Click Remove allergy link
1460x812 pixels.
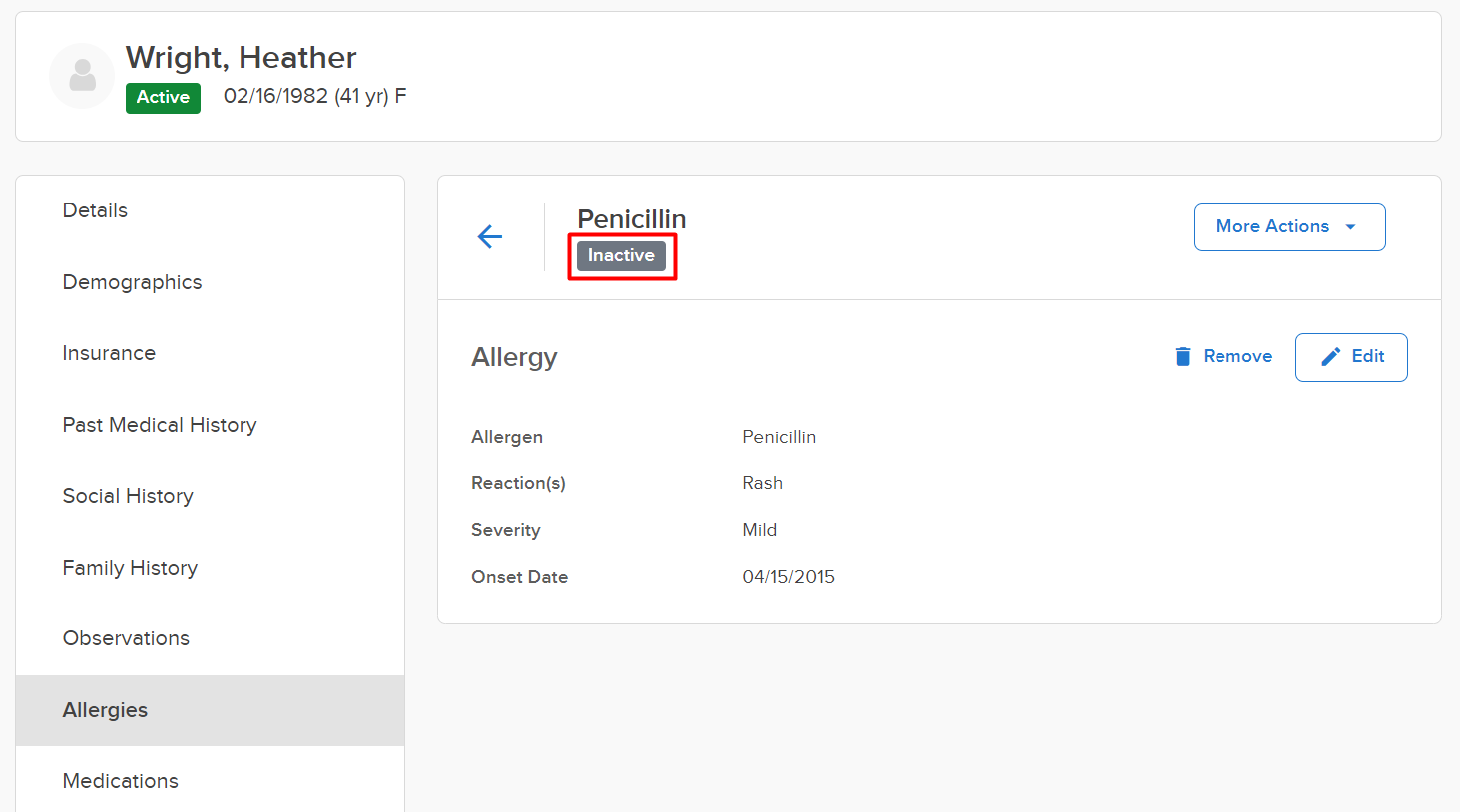tap(1236, 357)
